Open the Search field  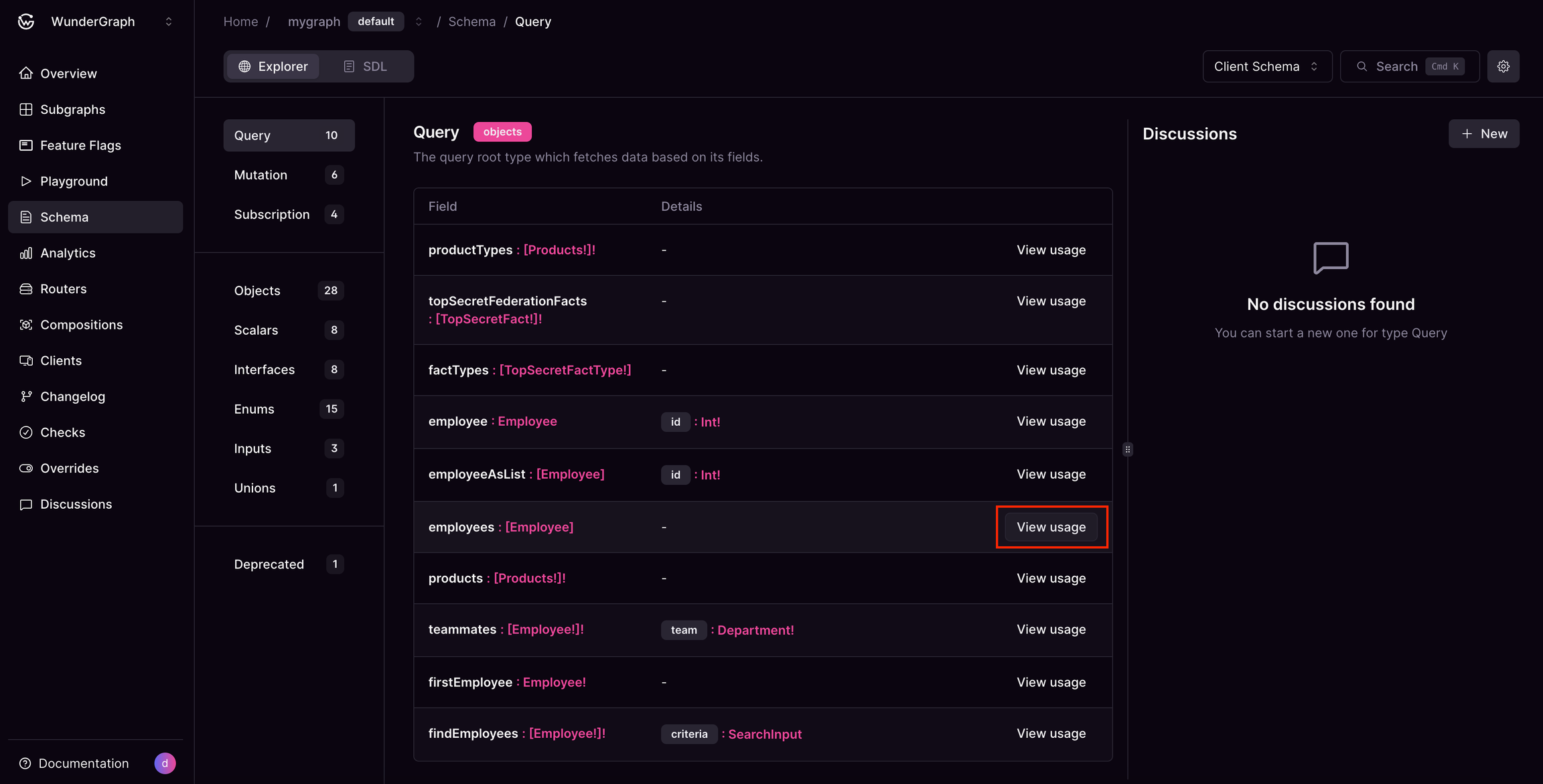(x=1410, y=66)
